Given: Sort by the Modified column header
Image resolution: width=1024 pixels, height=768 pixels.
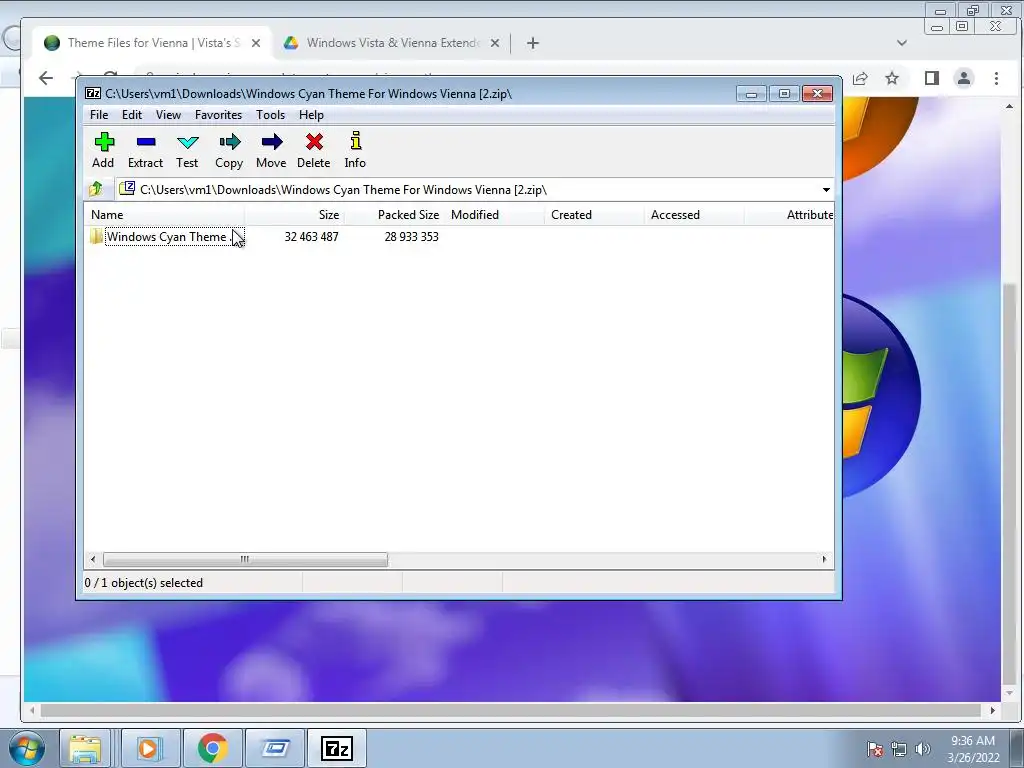Looking at the screenshot, I should click(494, 215).
